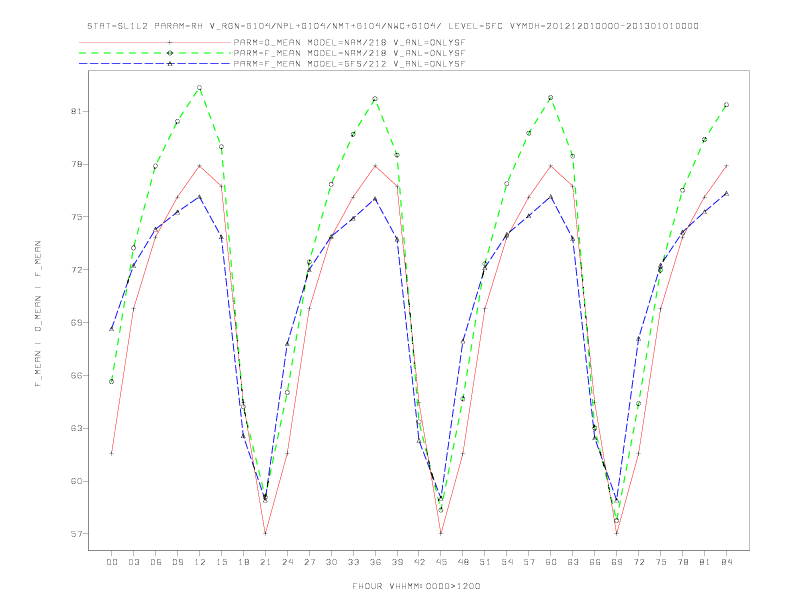792x612 pixels.
Task: Click the blue legend line triangle marker
Action: (x=170, y=64)
